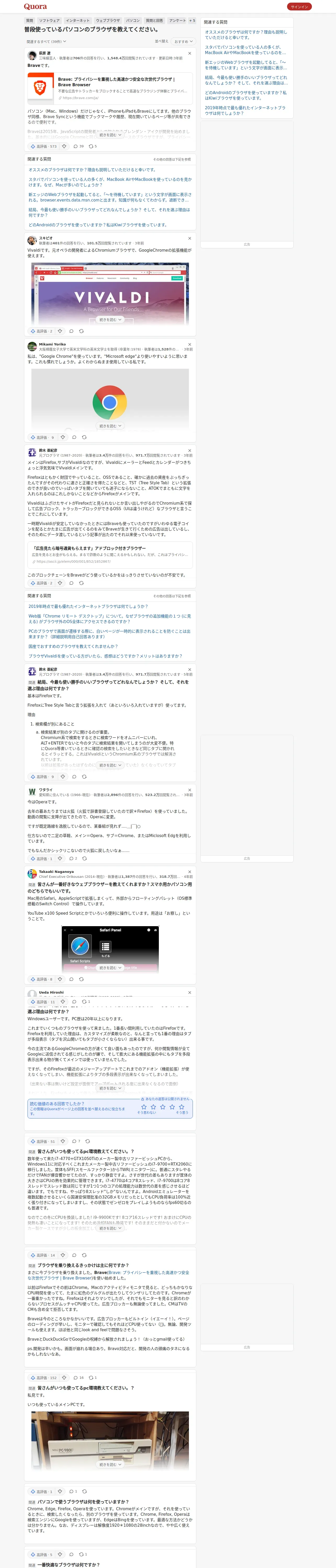Select the ソフトウェア topic tag
The image size is (336, 1568).
(x=49, y=20)
